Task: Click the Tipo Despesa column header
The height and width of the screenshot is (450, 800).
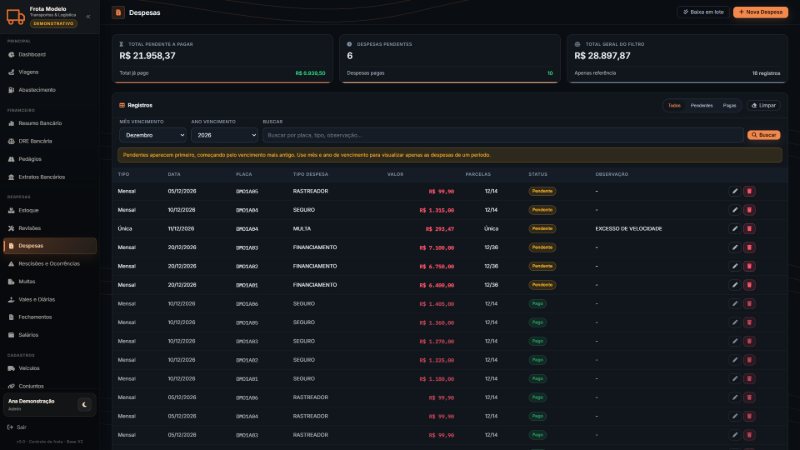Action: tap(310, 174)
